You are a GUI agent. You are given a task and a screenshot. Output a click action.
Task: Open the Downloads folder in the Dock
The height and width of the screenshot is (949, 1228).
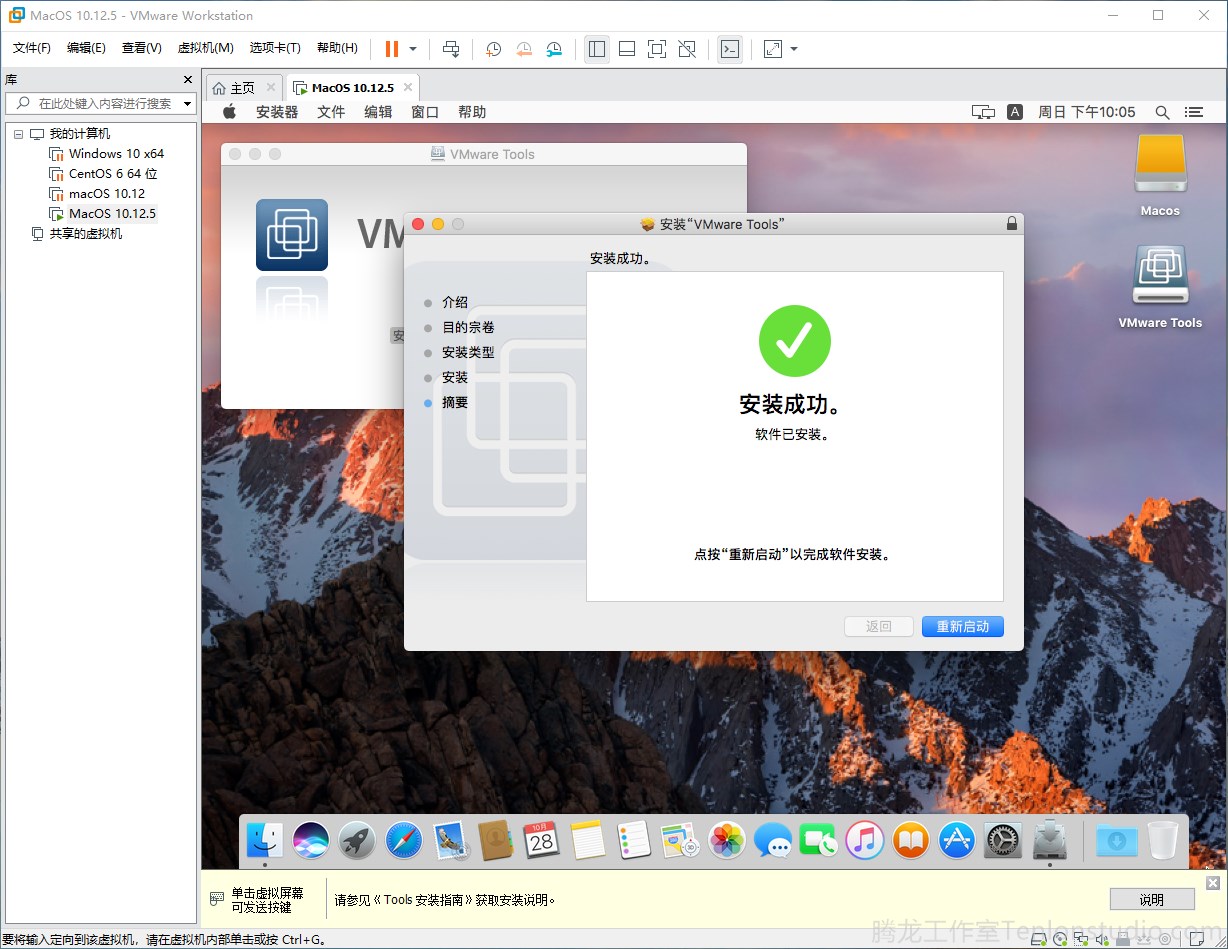point(1116,841)
